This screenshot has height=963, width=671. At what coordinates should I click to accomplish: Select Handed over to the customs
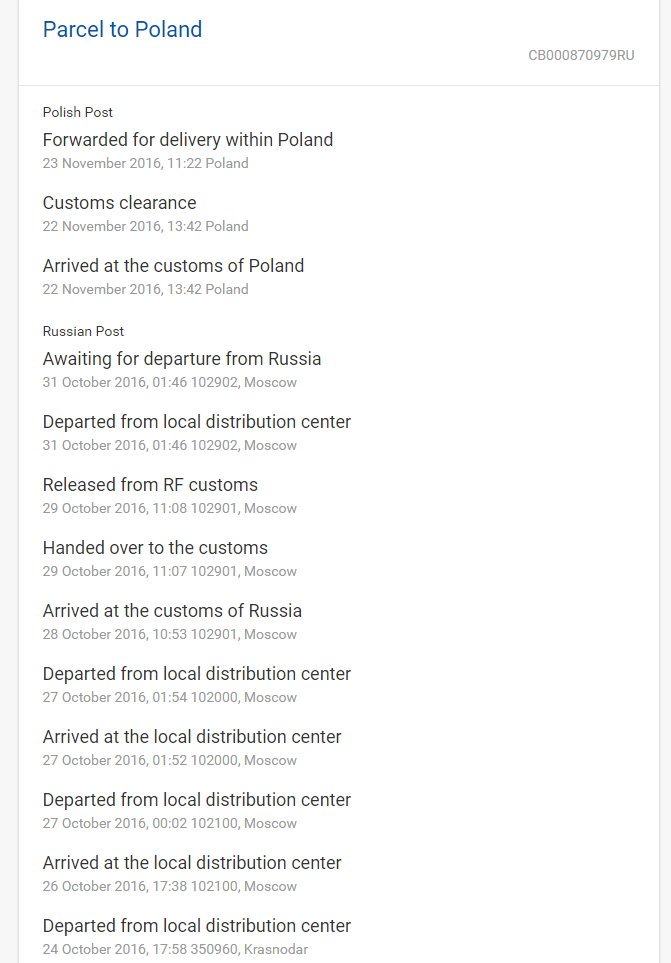coord(155,548)
